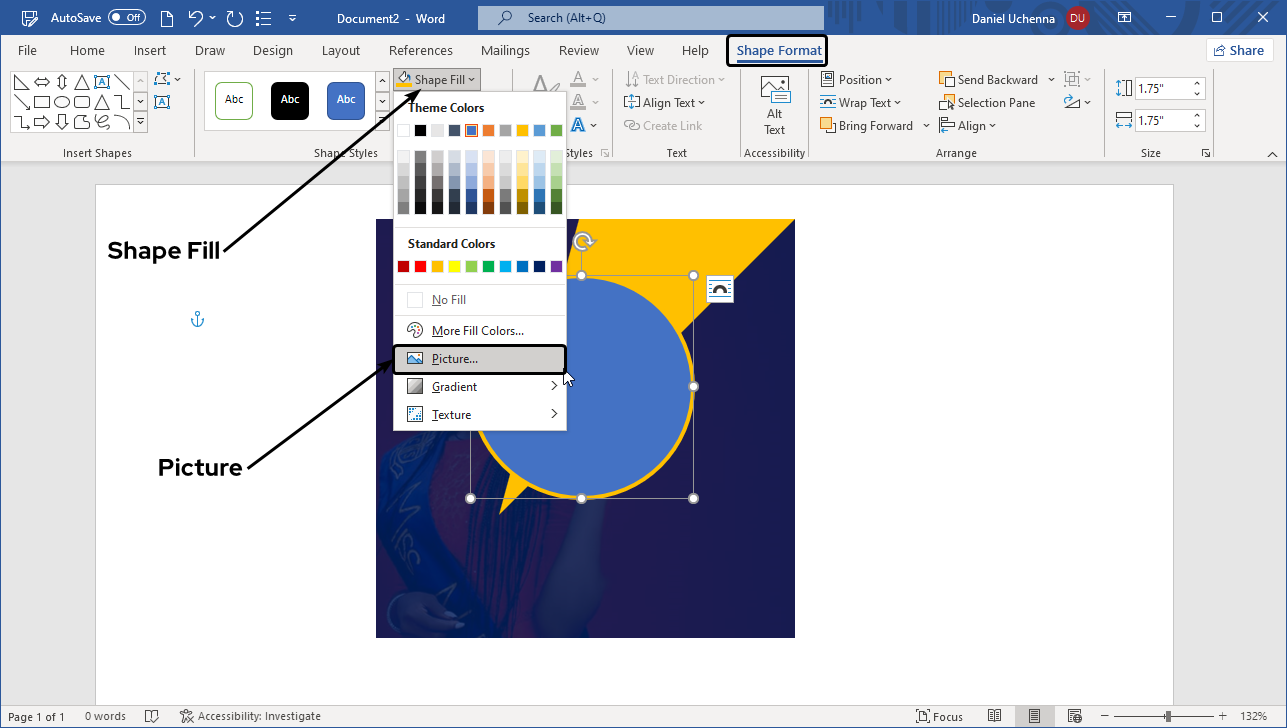Click the Save icon in title bar

pyautogui.click(x=30, y=18)
